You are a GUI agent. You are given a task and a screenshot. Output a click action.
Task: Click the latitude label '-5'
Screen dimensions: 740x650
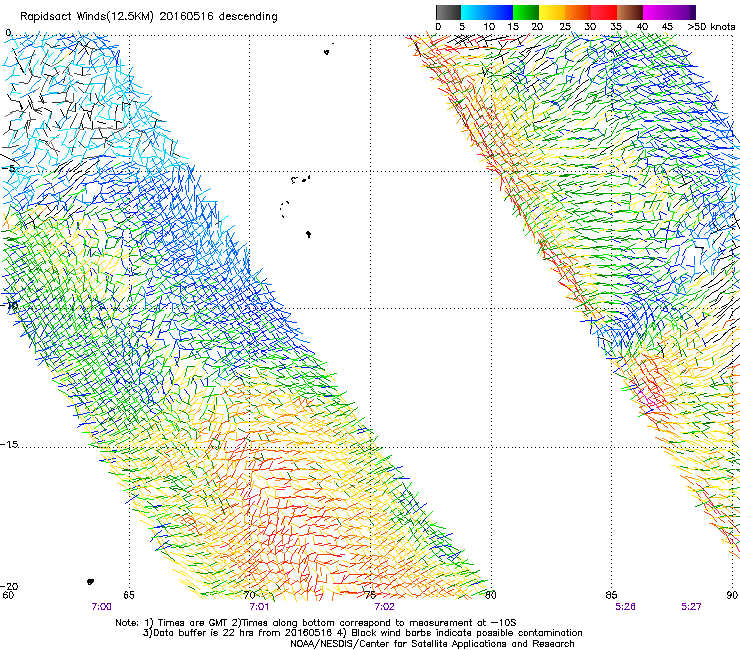8,169
